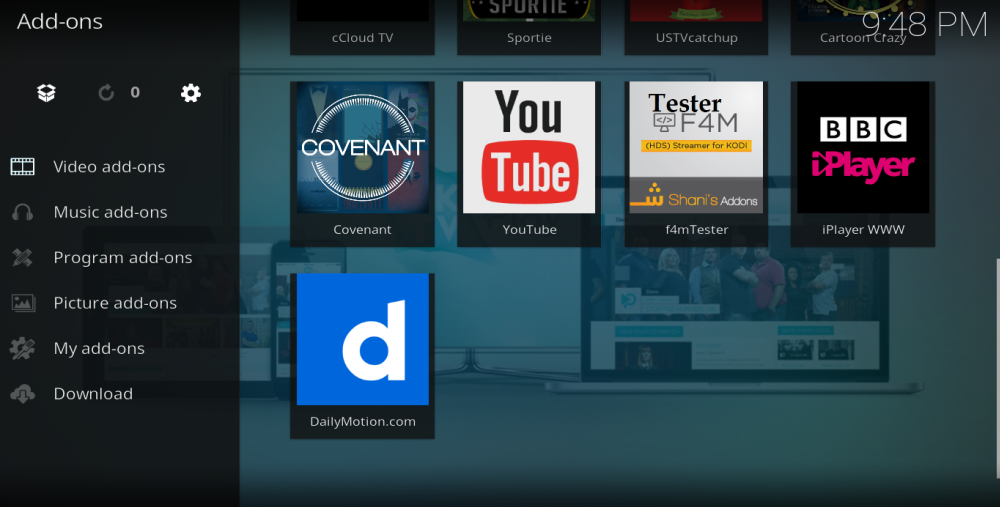
Task: Click the refresh updates arrow icon
Action: [106, 93]
